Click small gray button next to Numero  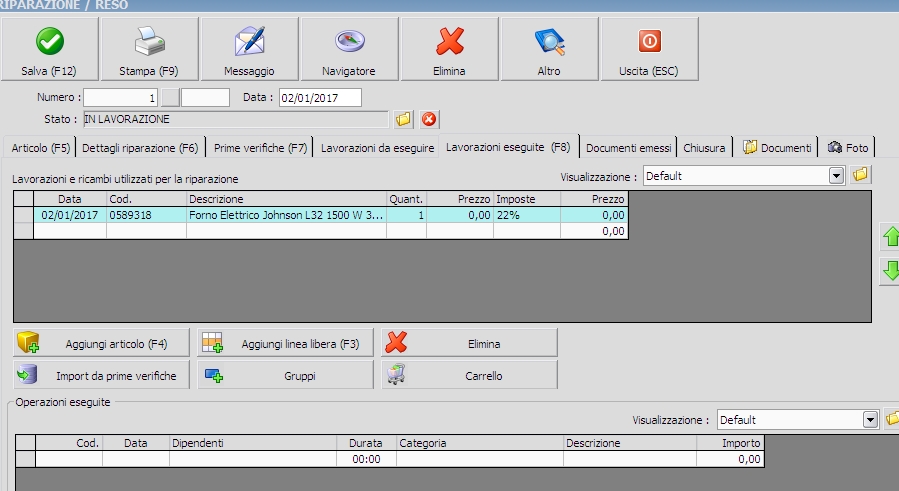tap(170, 98)
